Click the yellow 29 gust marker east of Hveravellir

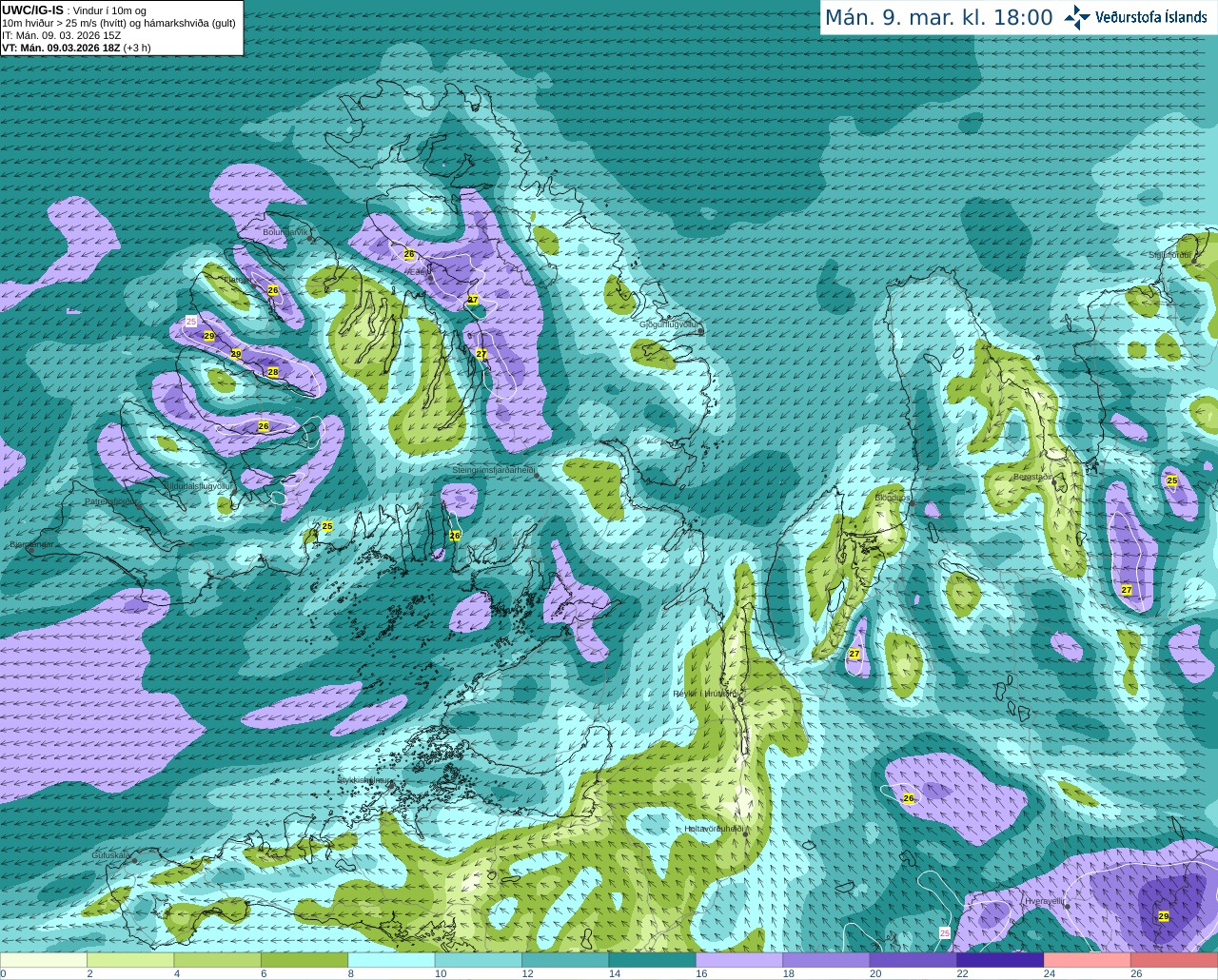pos(1164,916)
